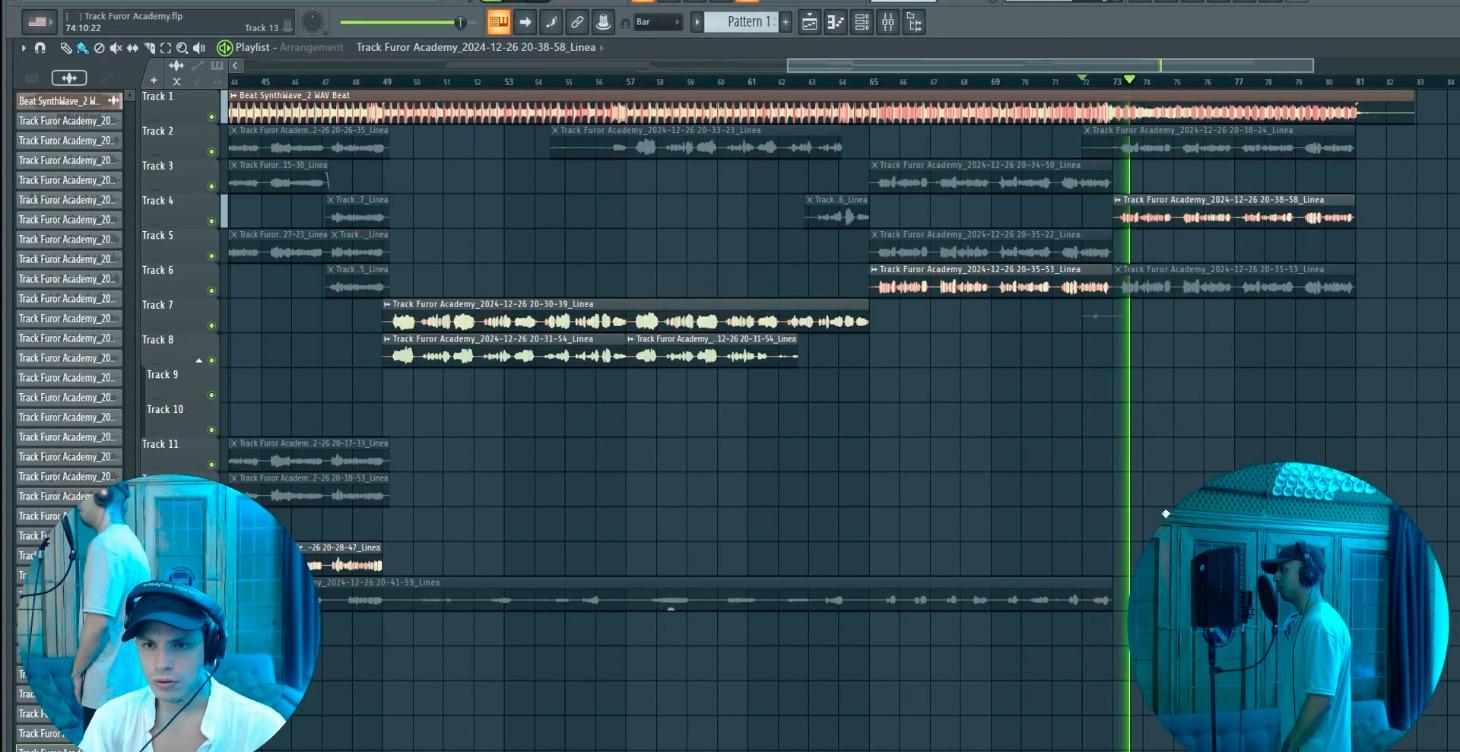Click bar 65 on the timeline ruler
Image resolution: width=1460 pixels, height=752 pixels.
(x=873, y=82)
